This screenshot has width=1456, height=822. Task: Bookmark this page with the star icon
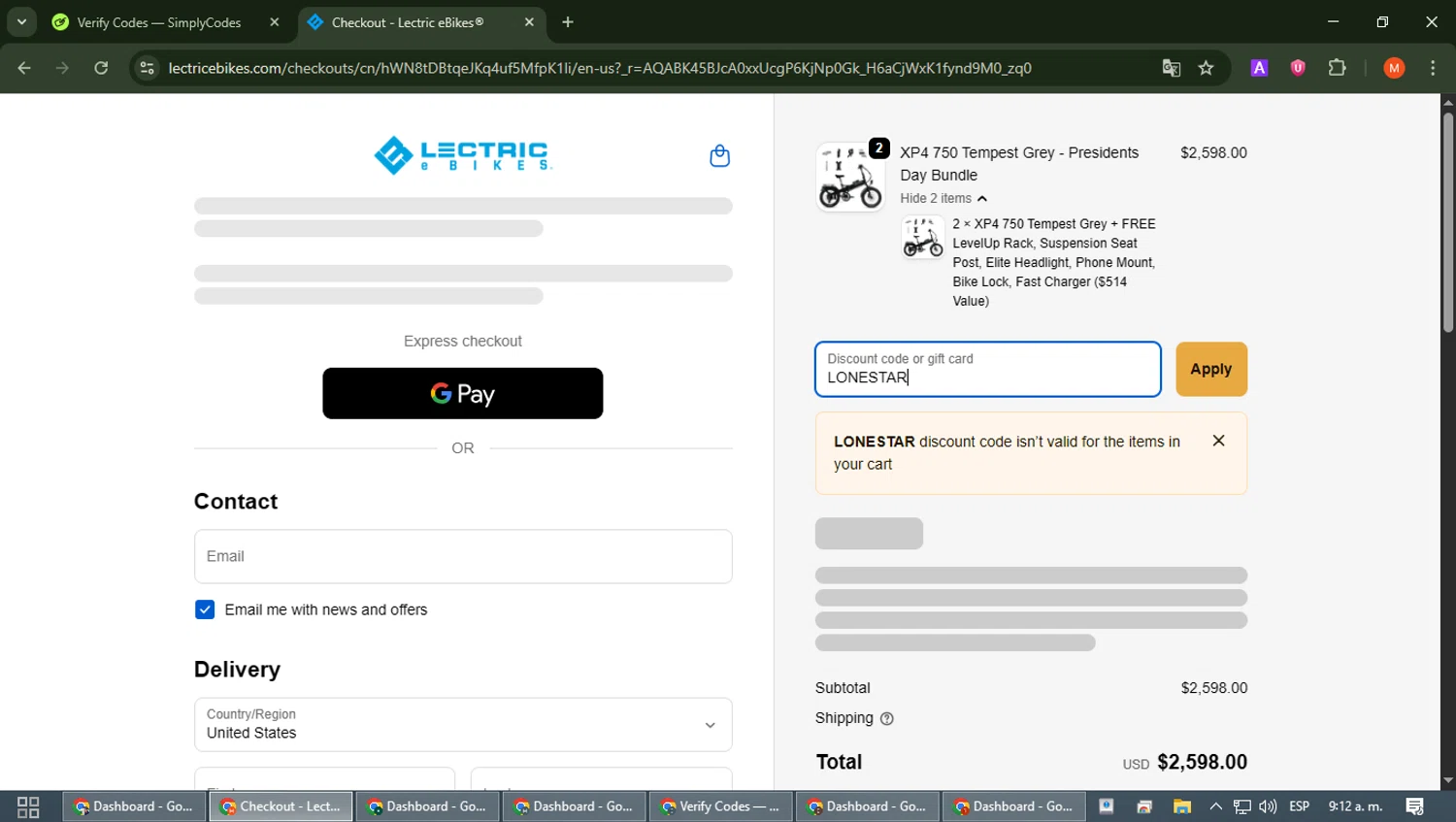1206,68
